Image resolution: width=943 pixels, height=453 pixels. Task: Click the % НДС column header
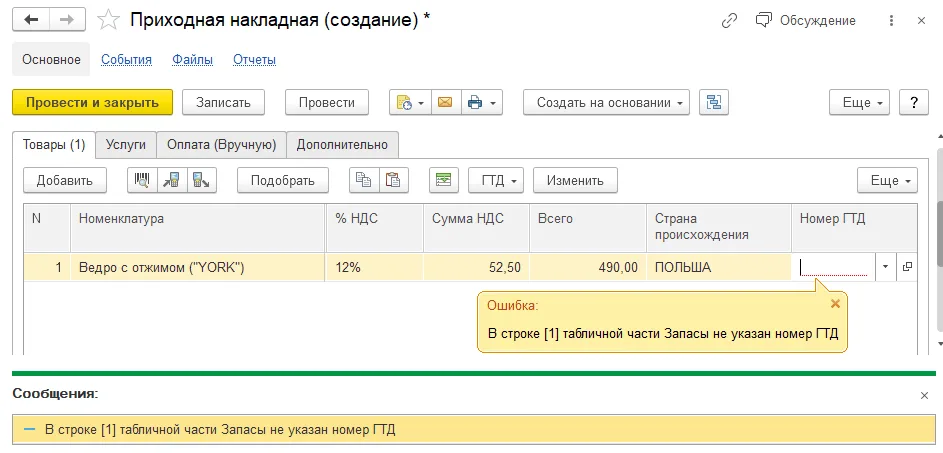375,227
